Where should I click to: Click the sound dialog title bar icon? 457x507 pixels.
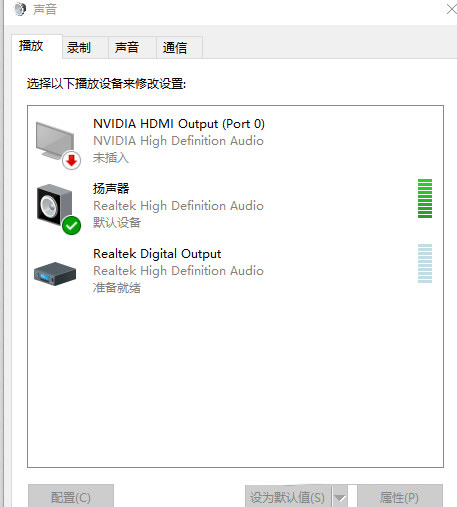(x=20, y=9)
